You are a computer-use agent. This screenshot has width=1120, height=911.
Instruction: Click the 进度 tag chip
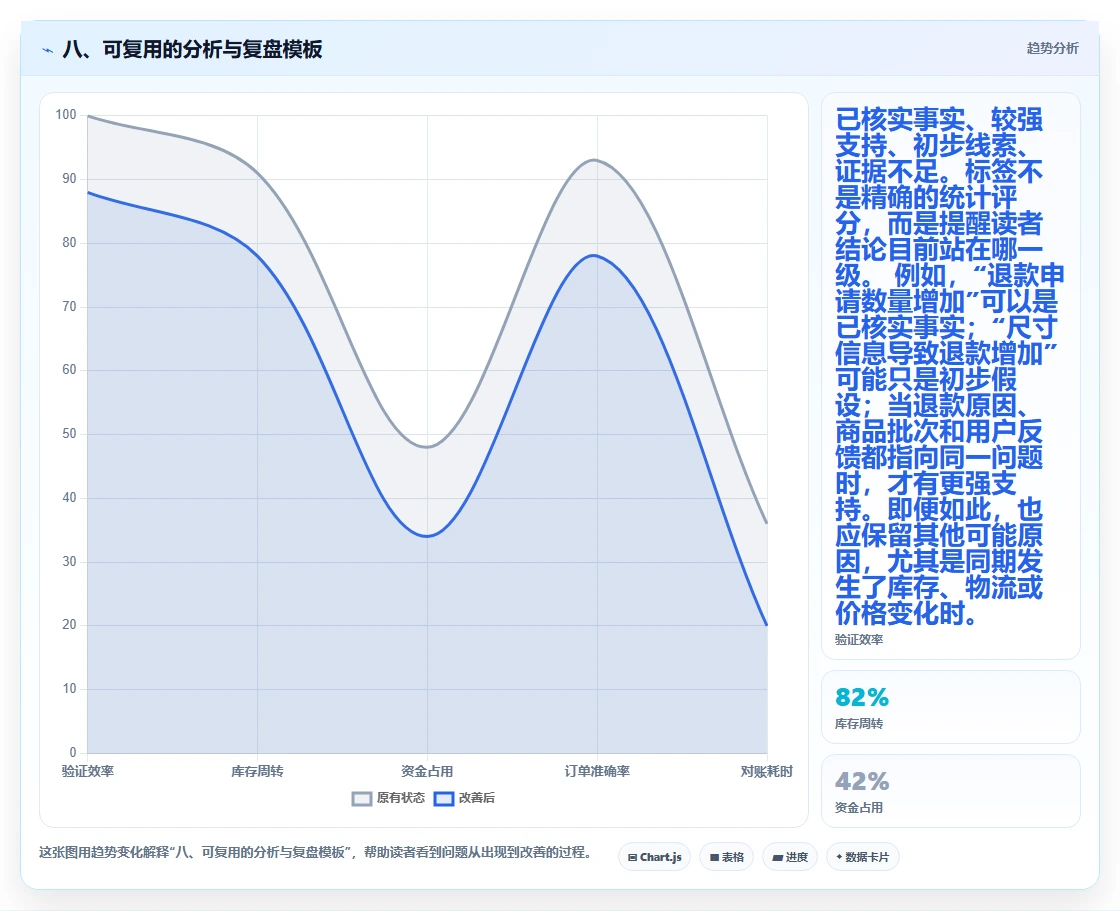click(790, 857)
